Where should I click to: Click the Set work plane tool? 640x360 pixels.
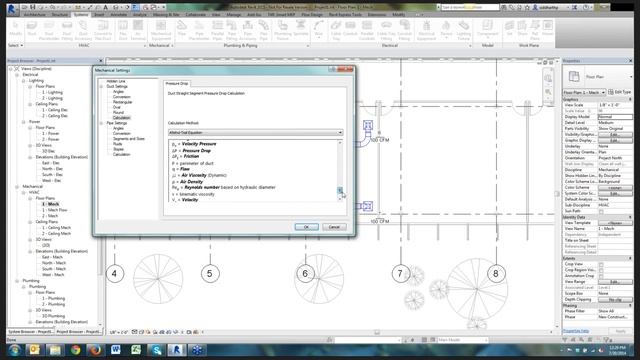coord(509,29)
